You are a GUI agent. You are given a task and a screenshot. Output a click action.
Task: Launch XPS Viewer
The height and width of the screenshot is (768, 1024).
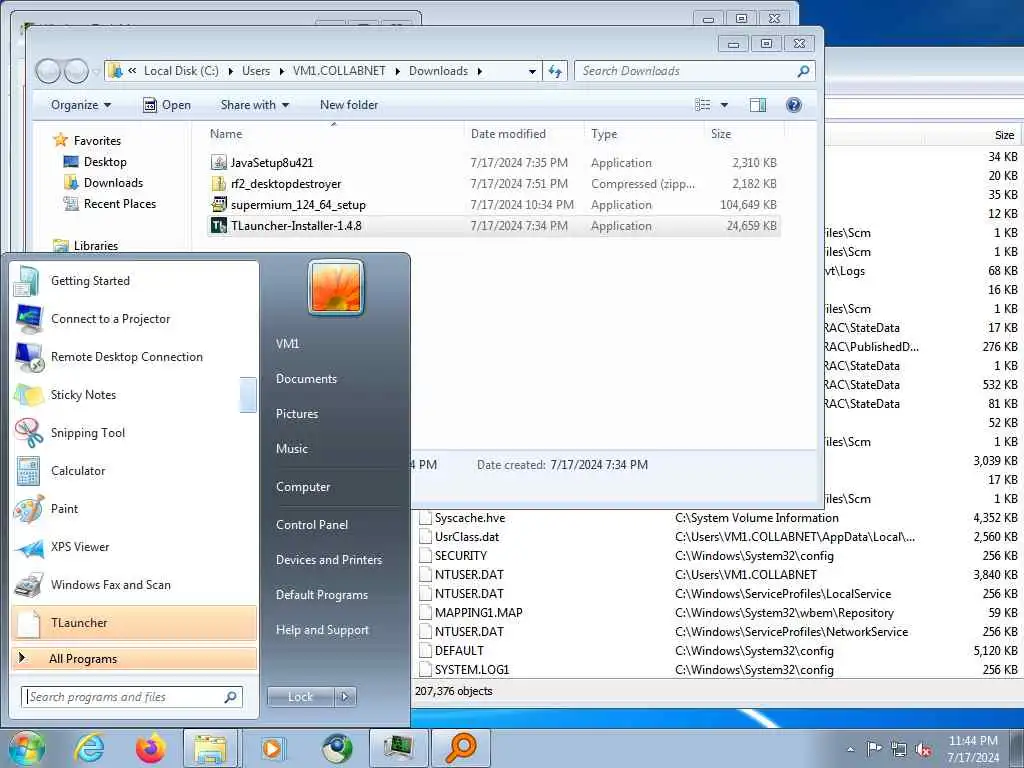click(x=135, y=547)
